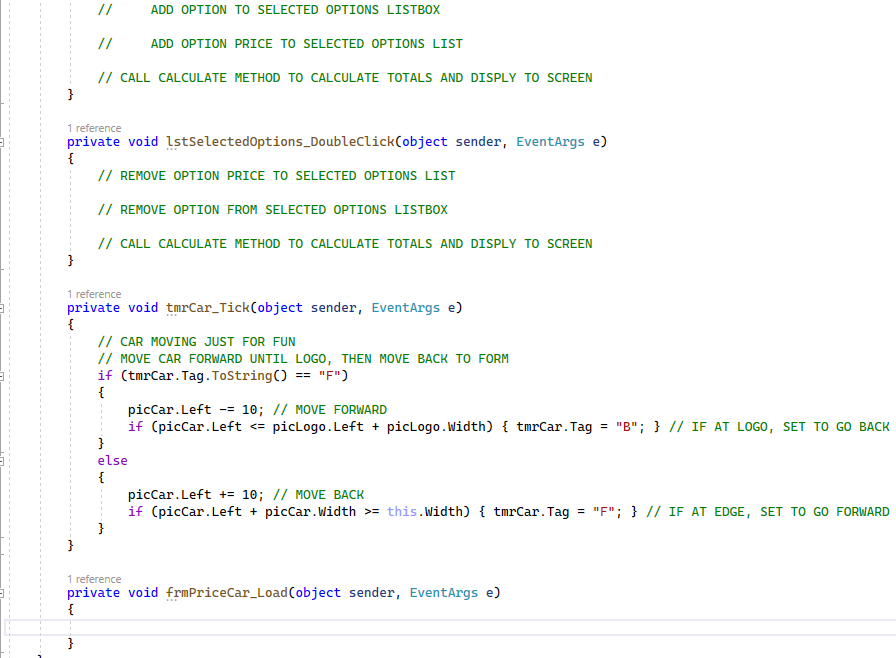This screenshot has width=896, height=658.
Task: Click the EventArgs type in frmPriceCar_Load signature
Action: click(444, 592)
